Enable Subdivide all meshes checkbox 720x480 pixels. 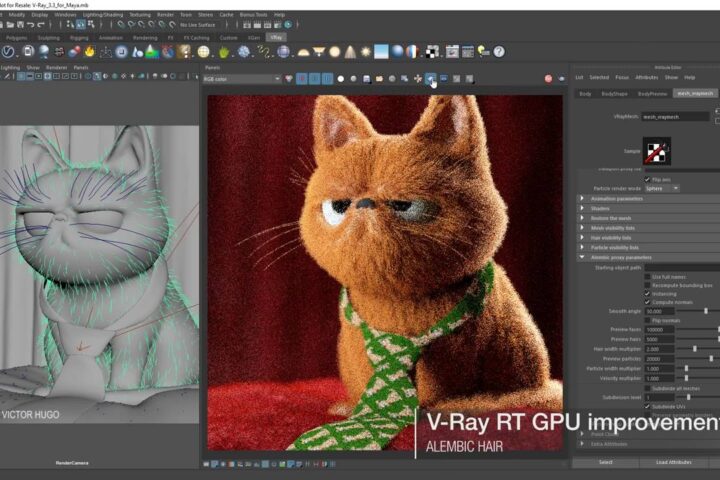647,389
